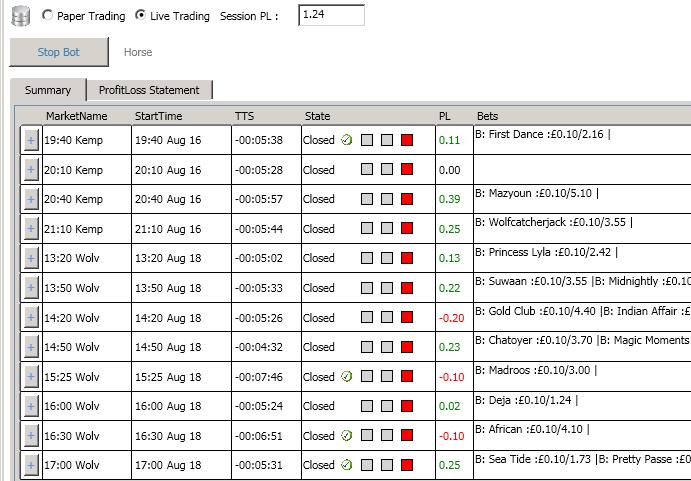Screen dimensions: 691x481
Task: Toggle first grey box in 13:20 Wolv row
Action: tap(367, 258)
